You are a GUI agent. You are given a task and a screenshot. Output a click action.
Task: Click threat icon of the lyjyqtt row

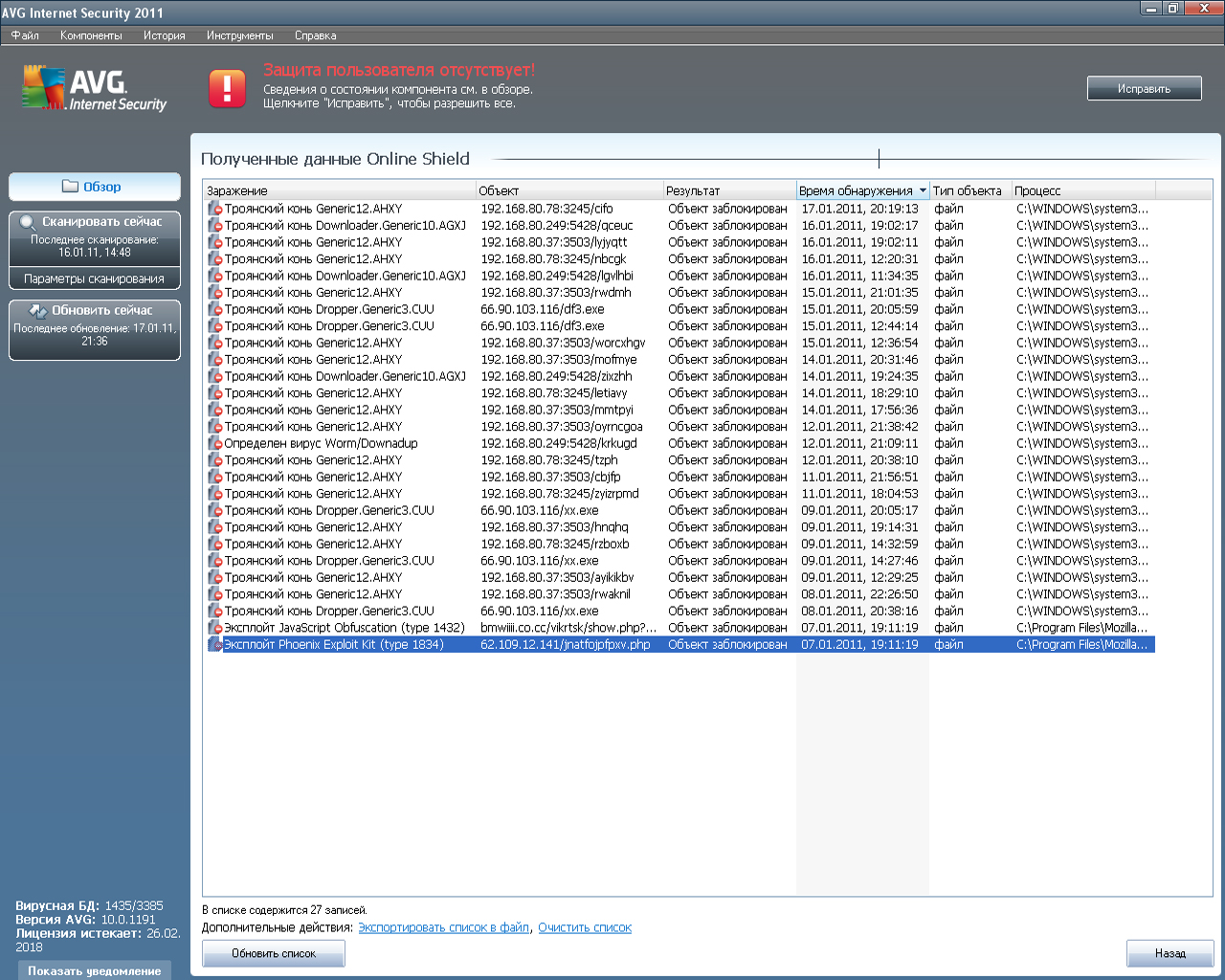(x=215, y=242)
